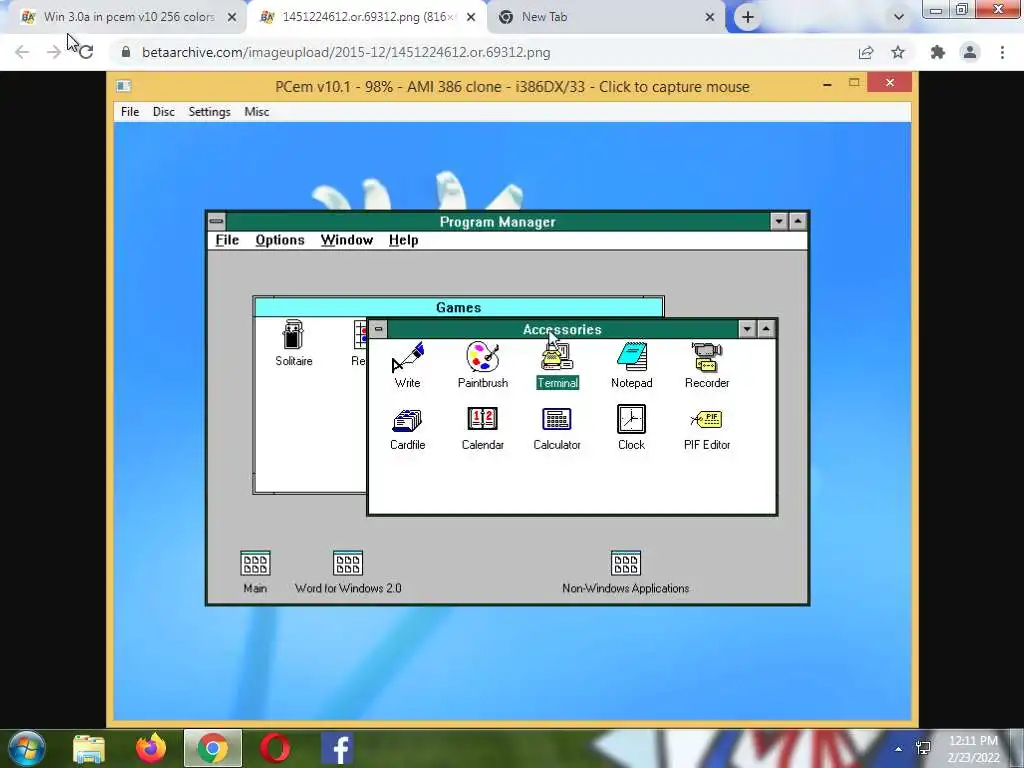
Task: Open Non-Windows Applications group icon
Action: pos(626,572)
